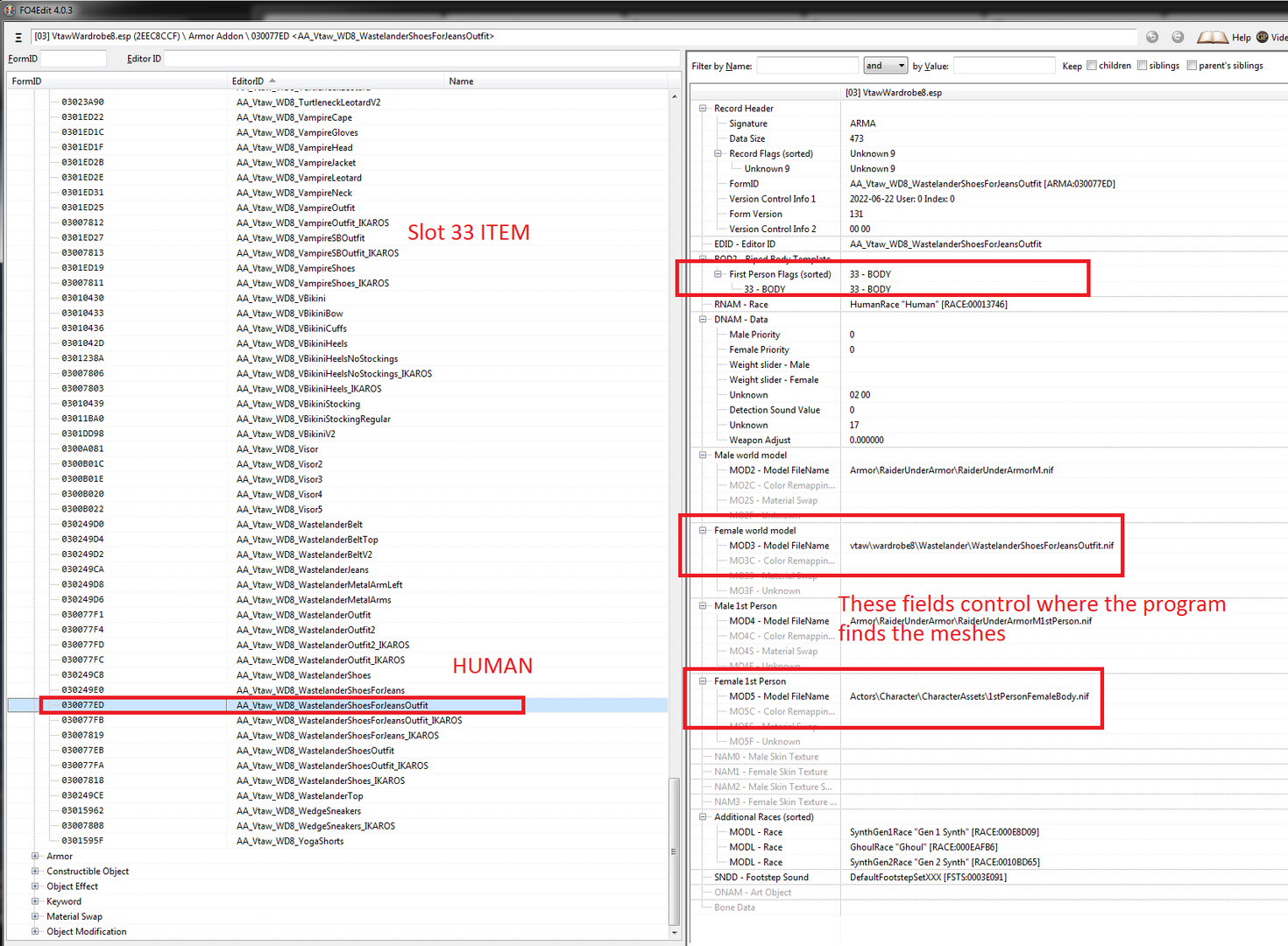The image size is (1288, 946).
Task: Click the Name column header
Action: 556,81
